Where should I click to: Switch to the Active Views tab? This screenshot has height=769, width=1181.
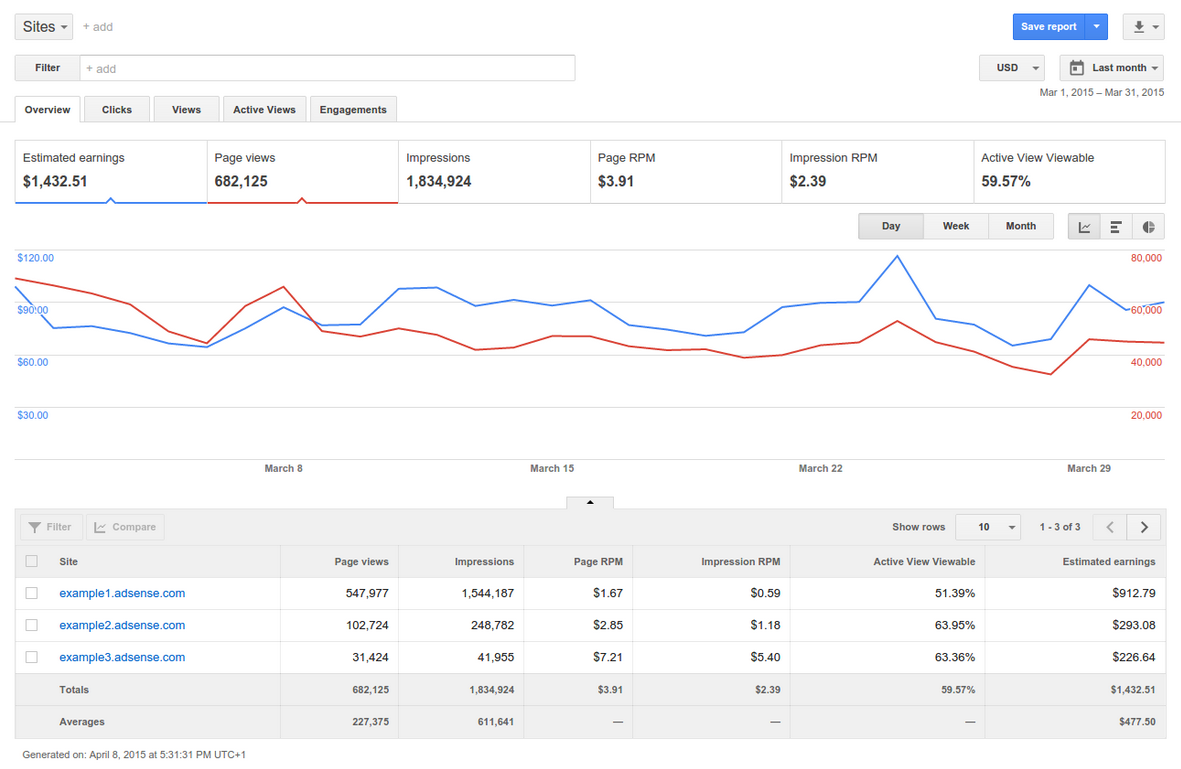(264, 110)
